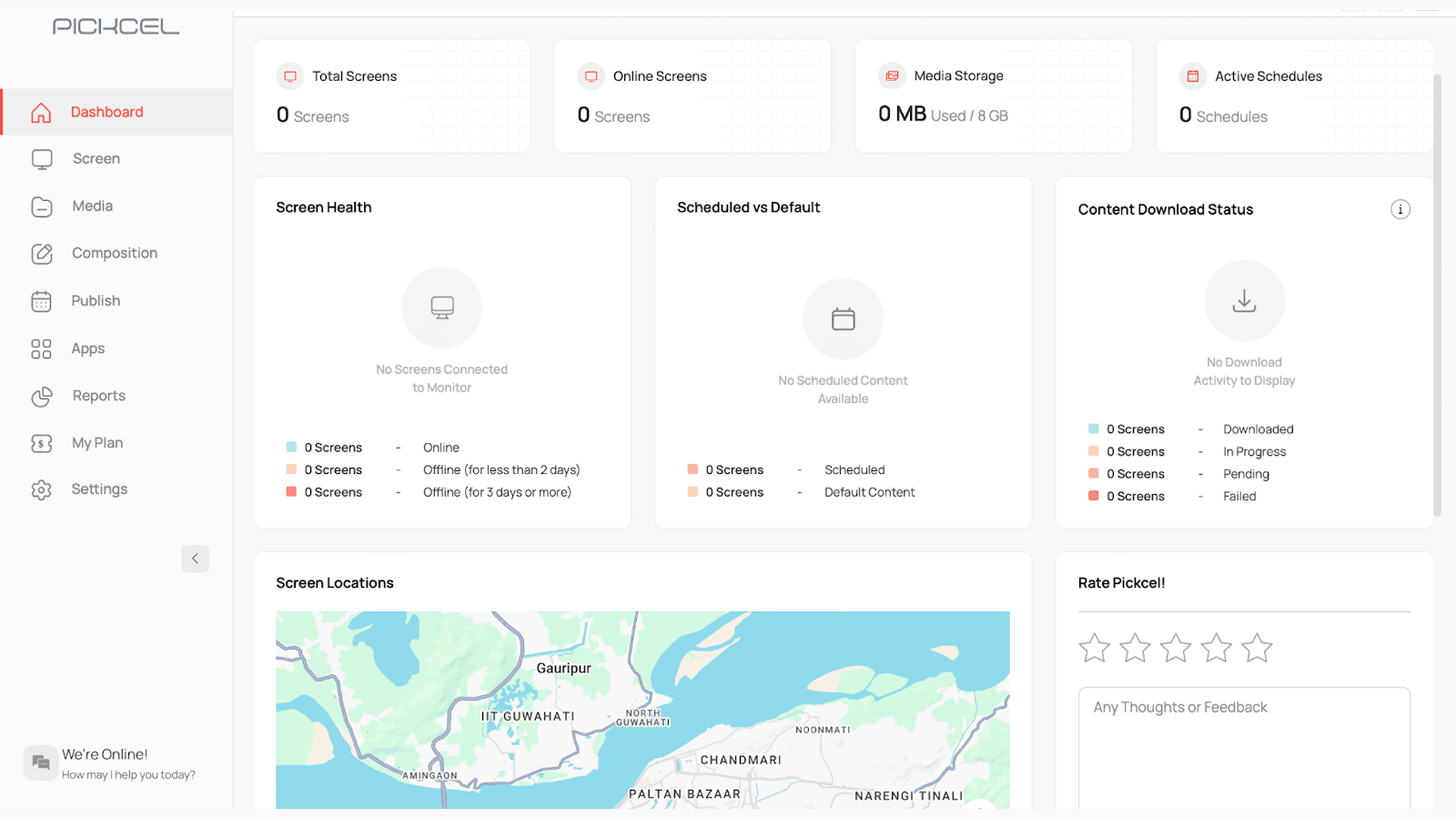Give a five-star rating under Rate Pickcel
This screenshot has width=1456, height=819.
[1257, 648]
